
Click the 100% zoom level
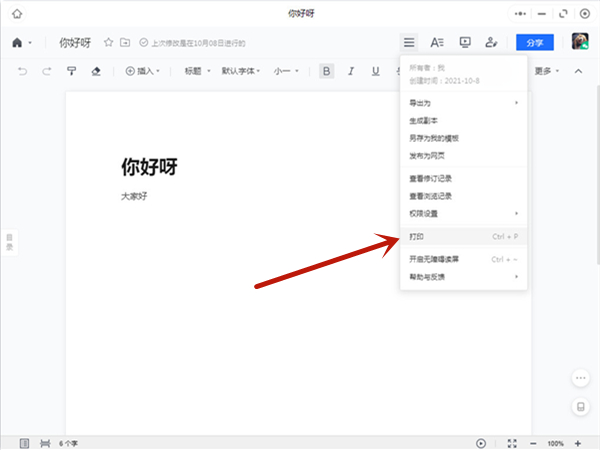555,443
